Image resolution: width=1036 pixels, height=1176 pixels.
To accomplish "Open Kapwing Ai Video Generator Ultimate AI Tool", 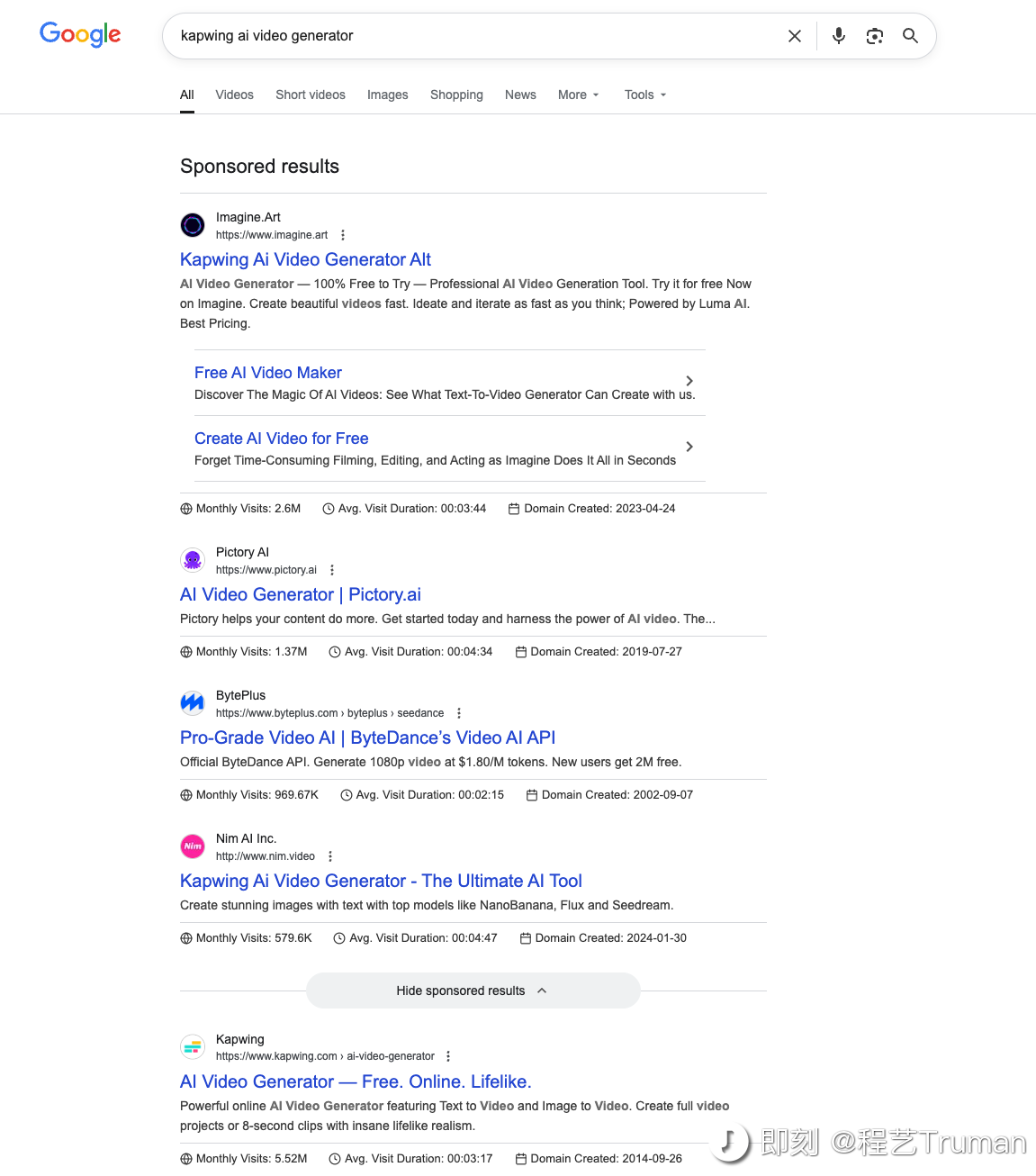I will pos(381,881).
